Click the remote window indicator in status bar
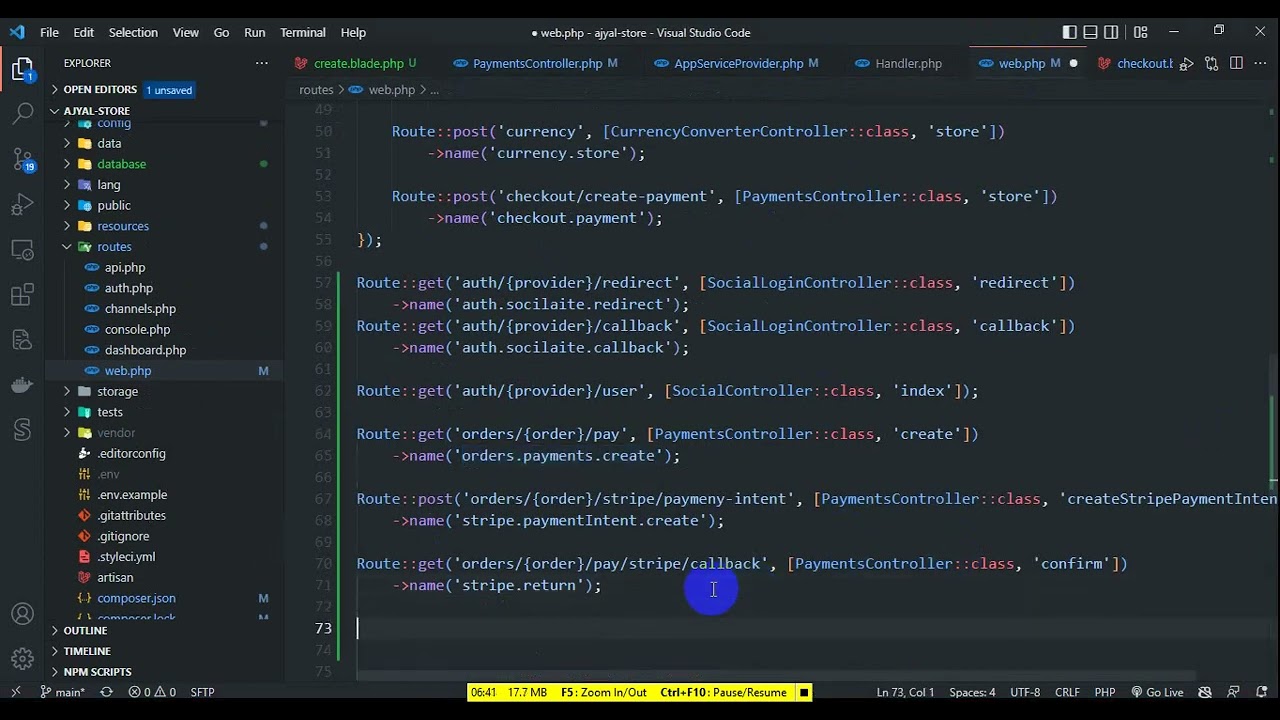This screenshot has width=1280, height=720. [15, 692]
